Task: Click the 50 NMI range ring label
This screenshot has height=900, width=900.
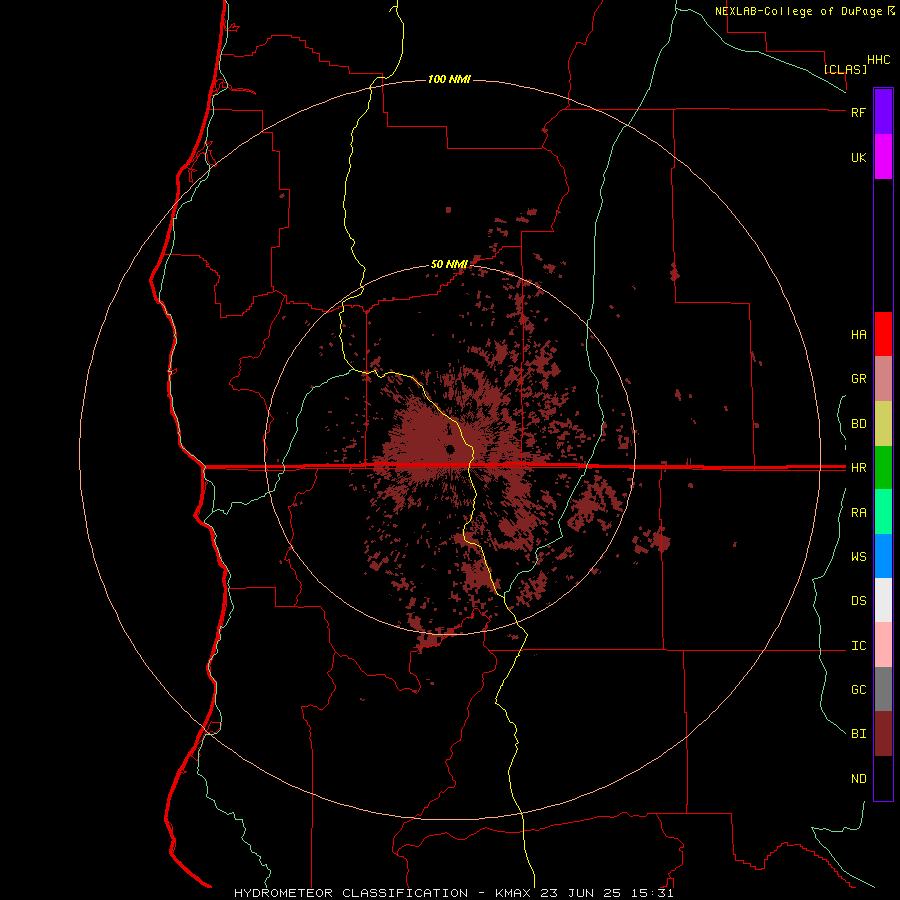Action: pyautogui.click(x=449, y=264)
